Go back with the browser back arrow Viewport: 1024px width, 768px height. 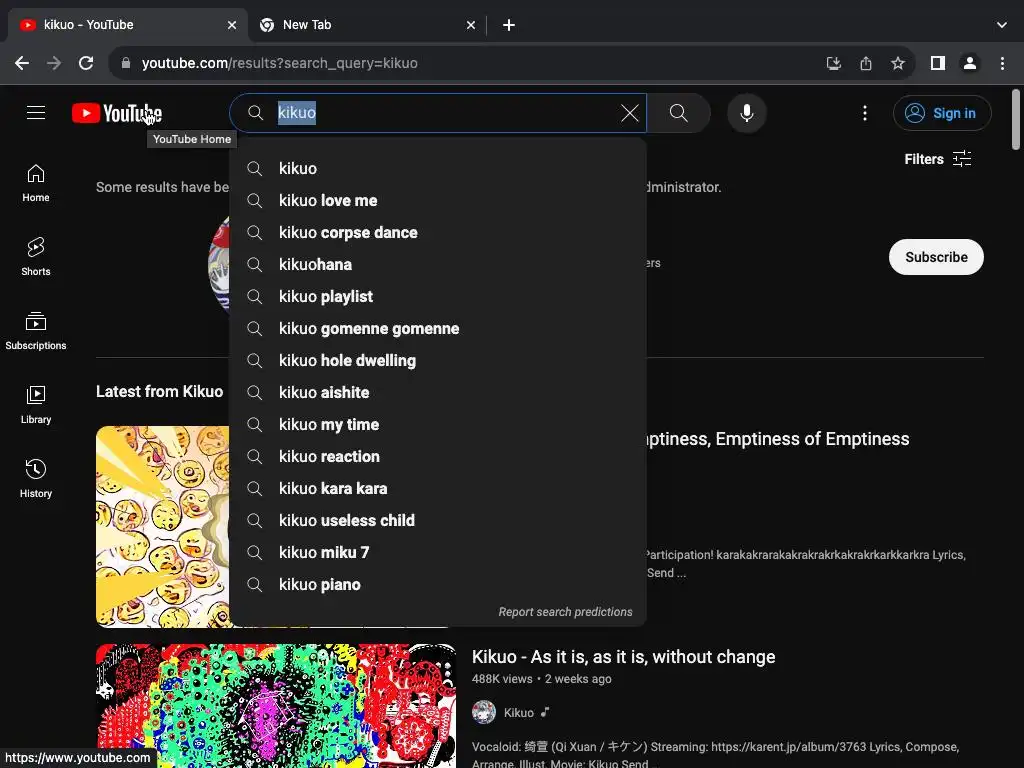(22, 63)
